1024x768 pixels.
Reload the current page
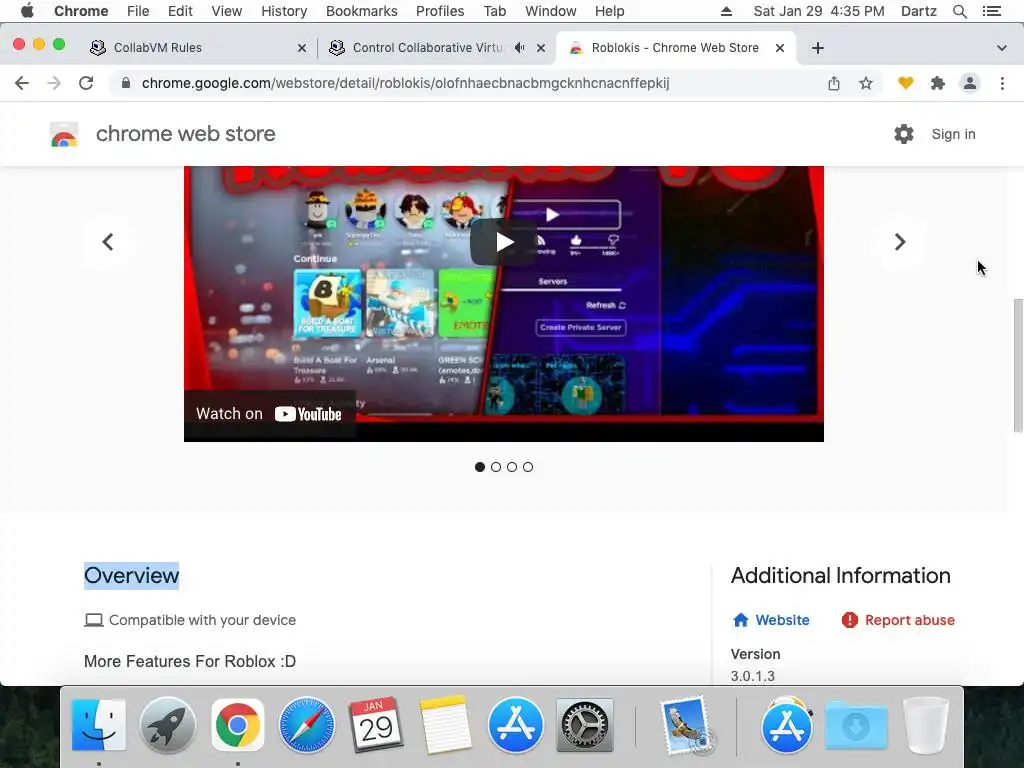coord(86,83)
